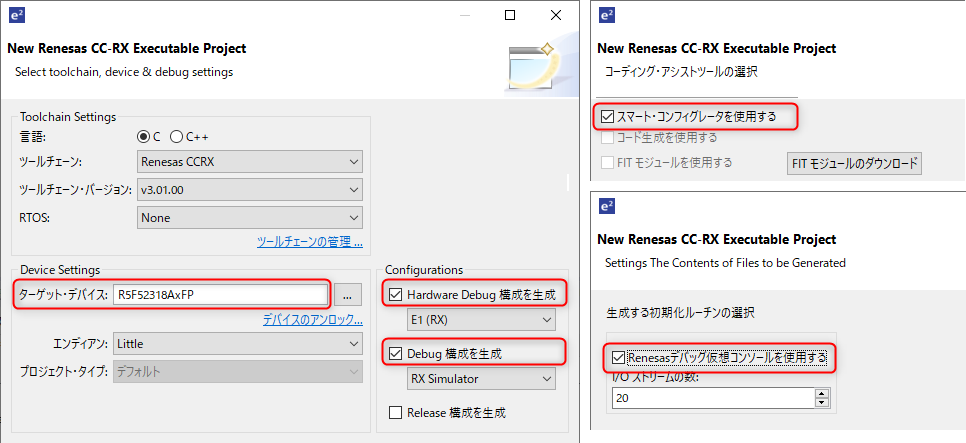Increase I/O stream count with up arrow
Viewport: 966px width, 443px height.
click(x=822, y=393)
